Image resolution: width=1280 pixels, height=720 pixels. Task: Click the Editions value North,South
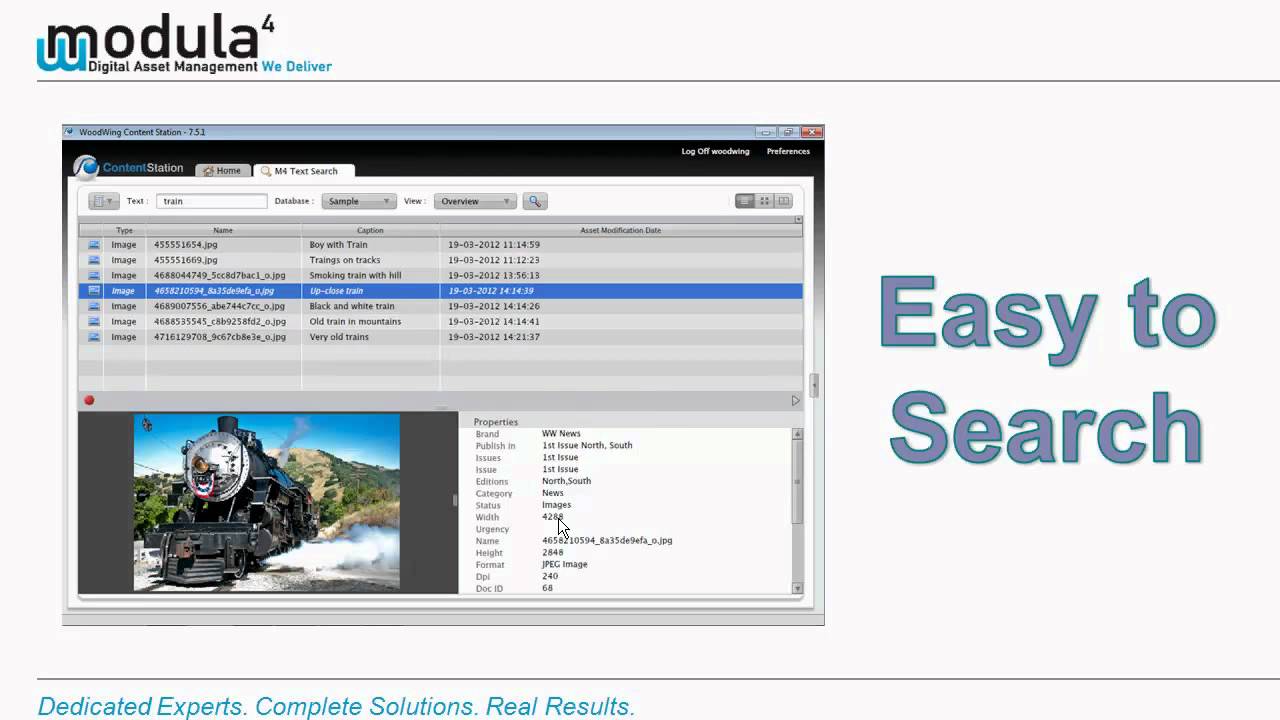click(566, 481)
